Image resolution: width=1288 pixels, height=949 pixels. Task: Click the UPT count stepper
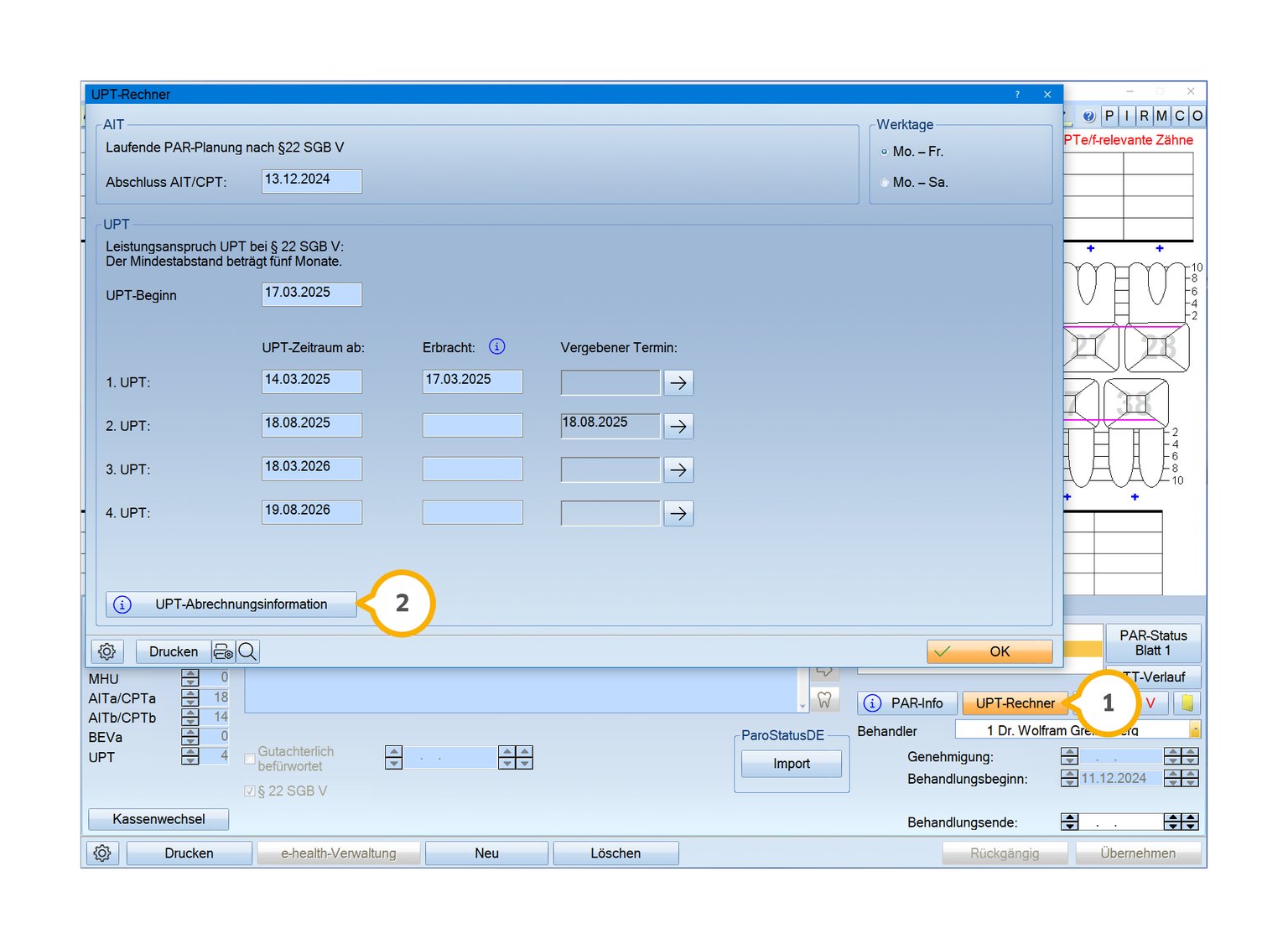(190, 756)
